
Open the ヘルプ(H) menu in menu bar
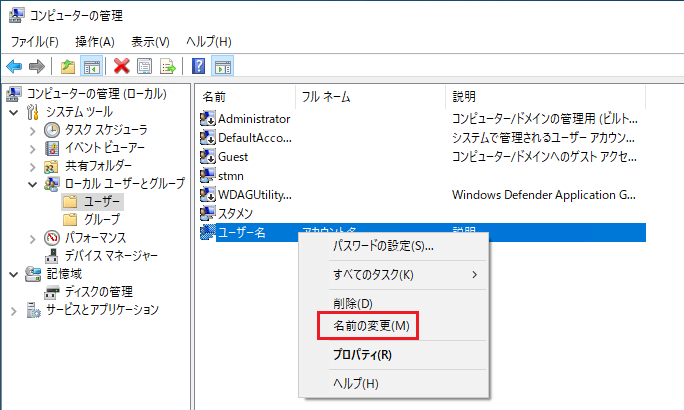(209, 42)
